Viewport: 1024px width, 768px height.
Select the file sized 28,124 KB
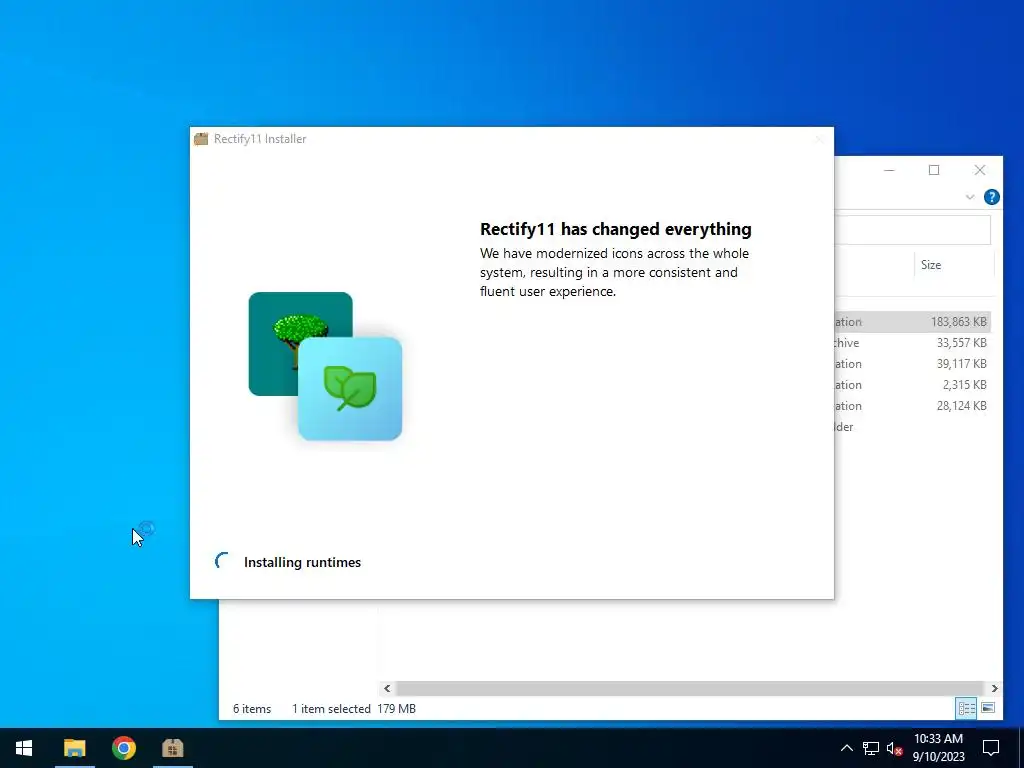coord(912,406)
